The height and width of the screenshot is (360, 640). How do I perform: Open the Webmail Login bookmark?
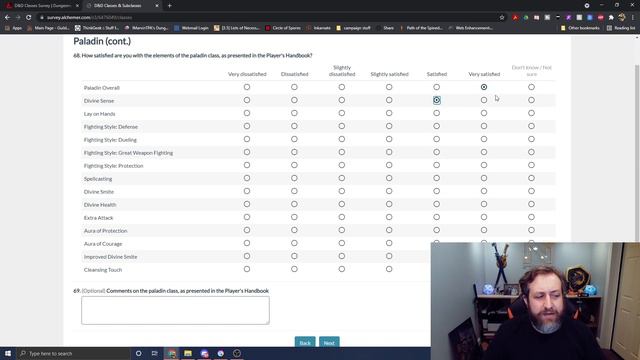click(x=191, y=28)
